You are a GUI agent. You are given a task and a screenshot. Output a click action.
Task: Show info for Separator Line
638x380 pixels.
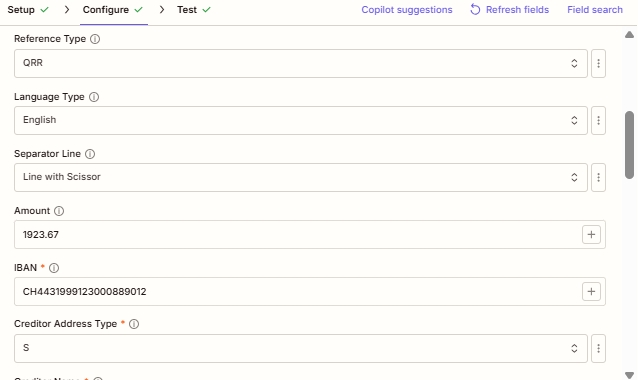(x=90, y=154)
